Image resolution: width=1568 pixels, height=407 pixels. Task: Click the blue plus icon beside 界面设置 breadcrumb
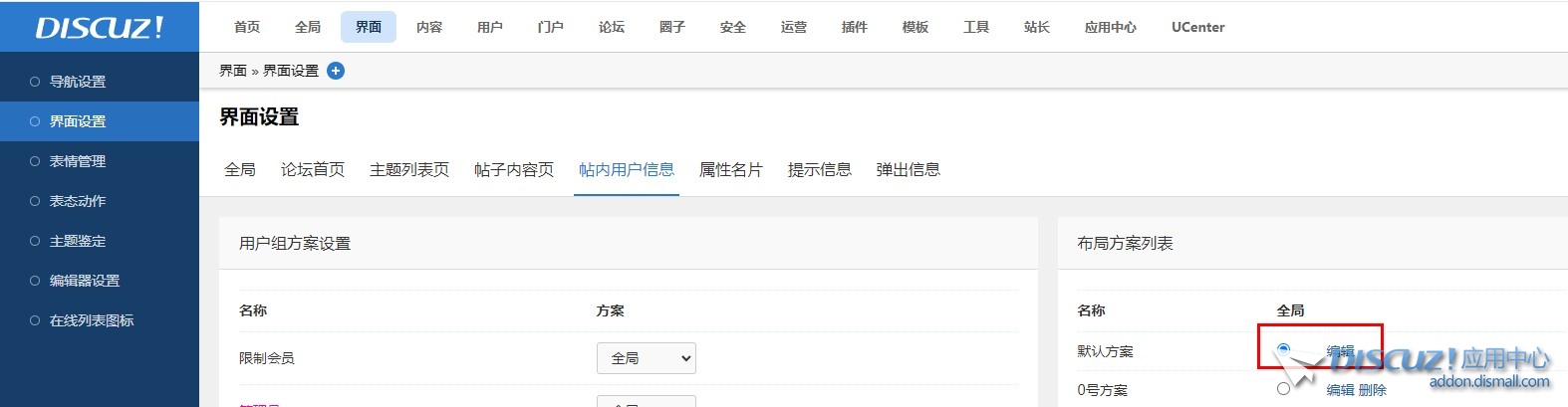(x=336, y=71)
